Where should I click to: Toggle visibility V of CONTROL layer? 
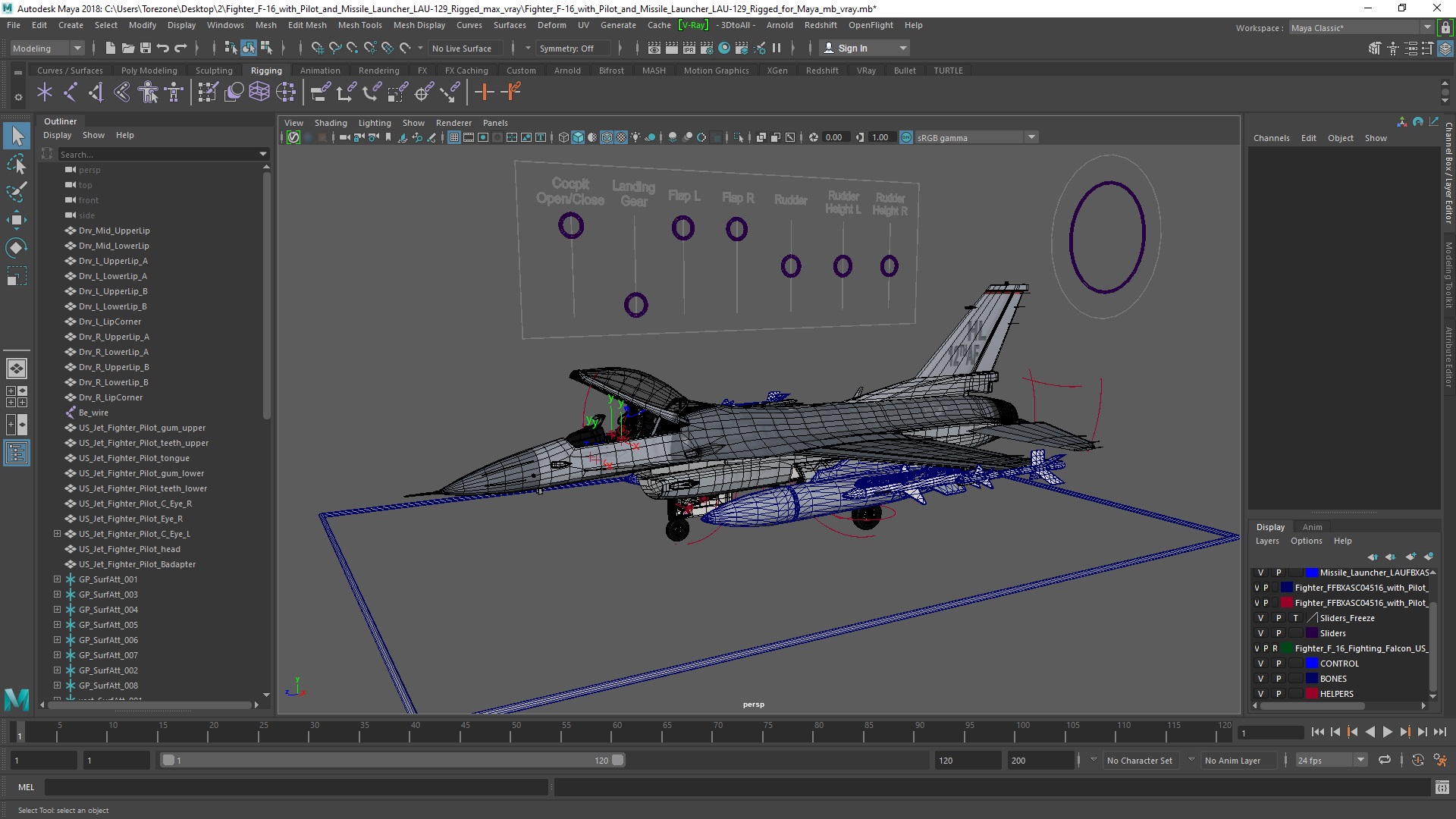click(x=1260, y=664)
